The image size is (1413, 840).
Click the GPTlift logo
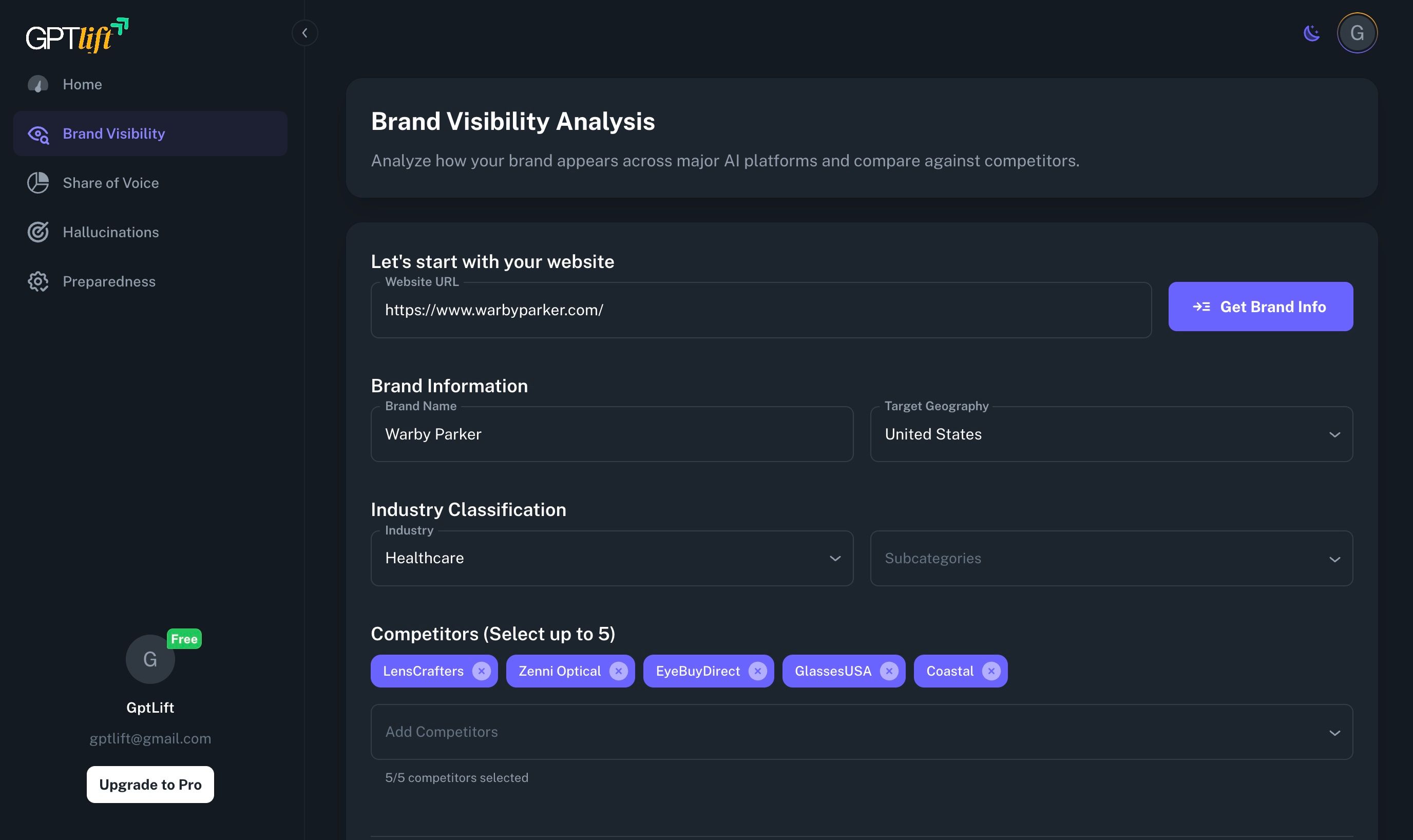[x=78, y=35]
